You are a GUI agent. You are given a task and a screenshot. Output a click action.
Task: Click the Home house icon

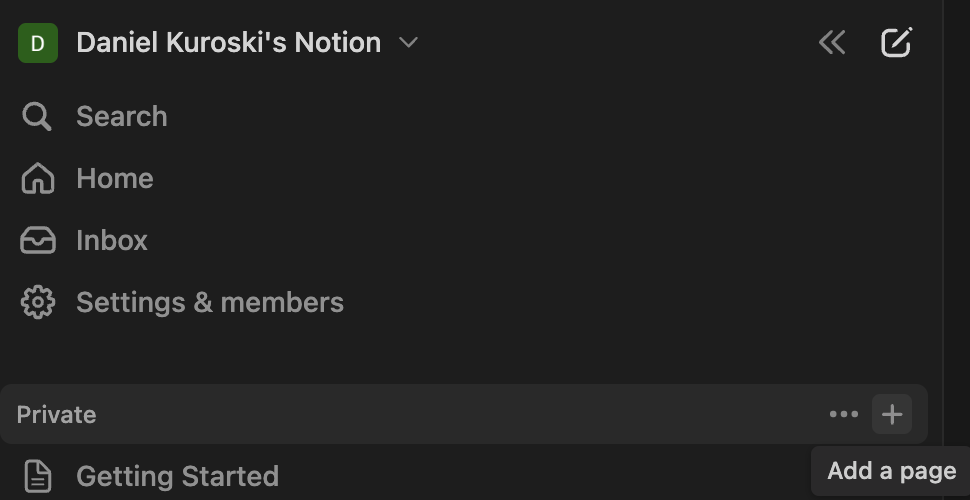37,179
